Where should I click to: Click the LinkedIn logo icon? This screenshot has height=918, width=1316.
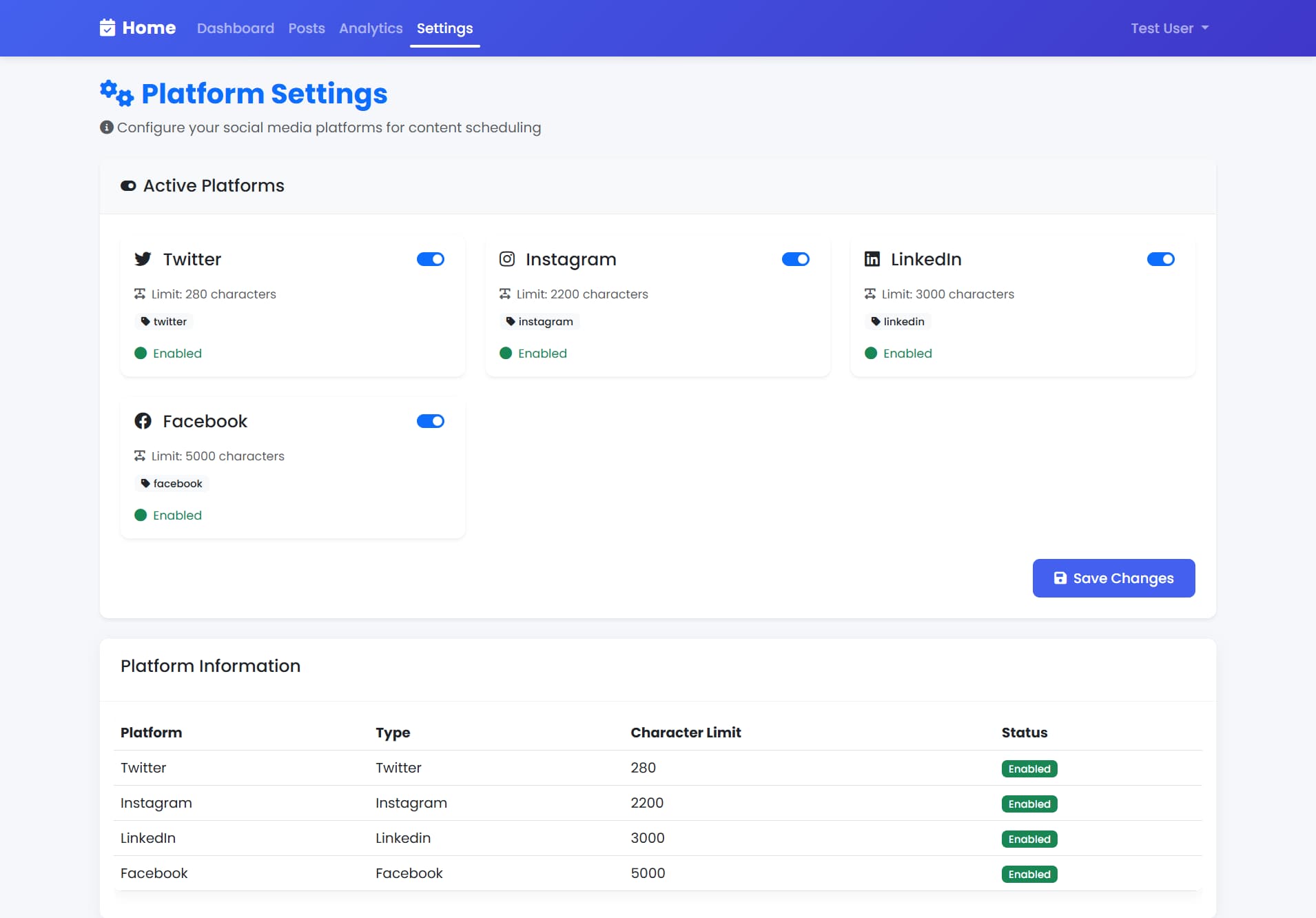pyautogui.click(x=872, y=259)
